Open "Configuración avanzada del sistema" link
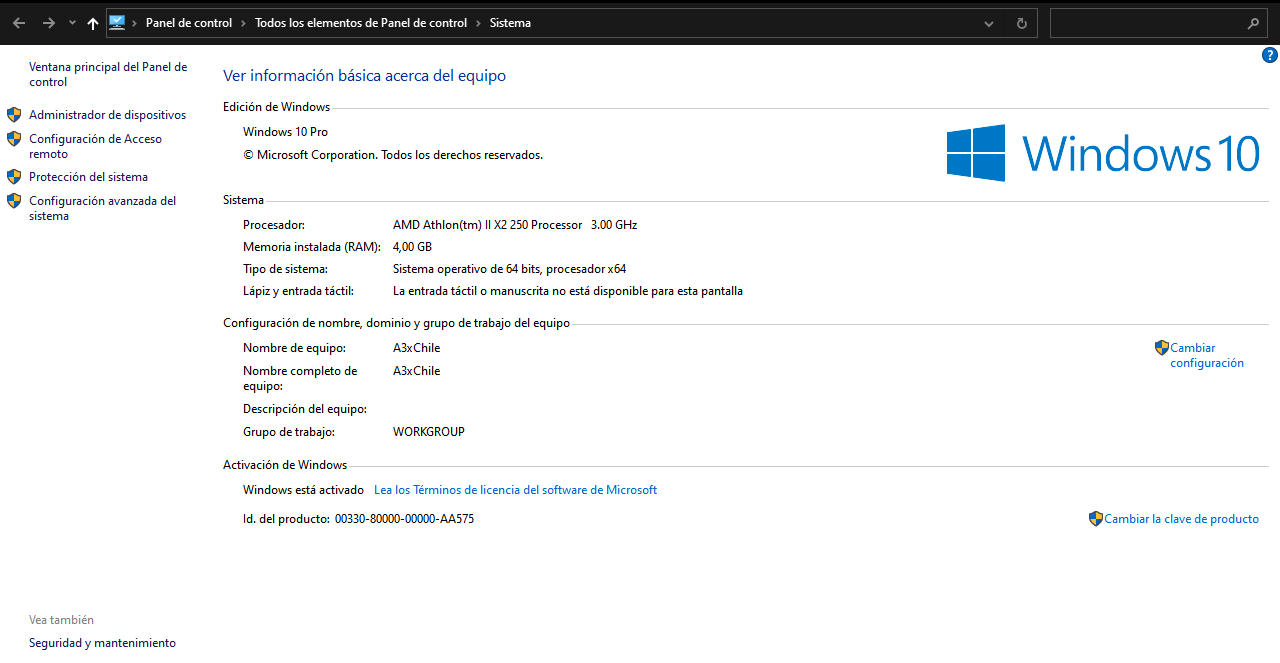This screenshot has width=1280, height=663. pos(102,208)
